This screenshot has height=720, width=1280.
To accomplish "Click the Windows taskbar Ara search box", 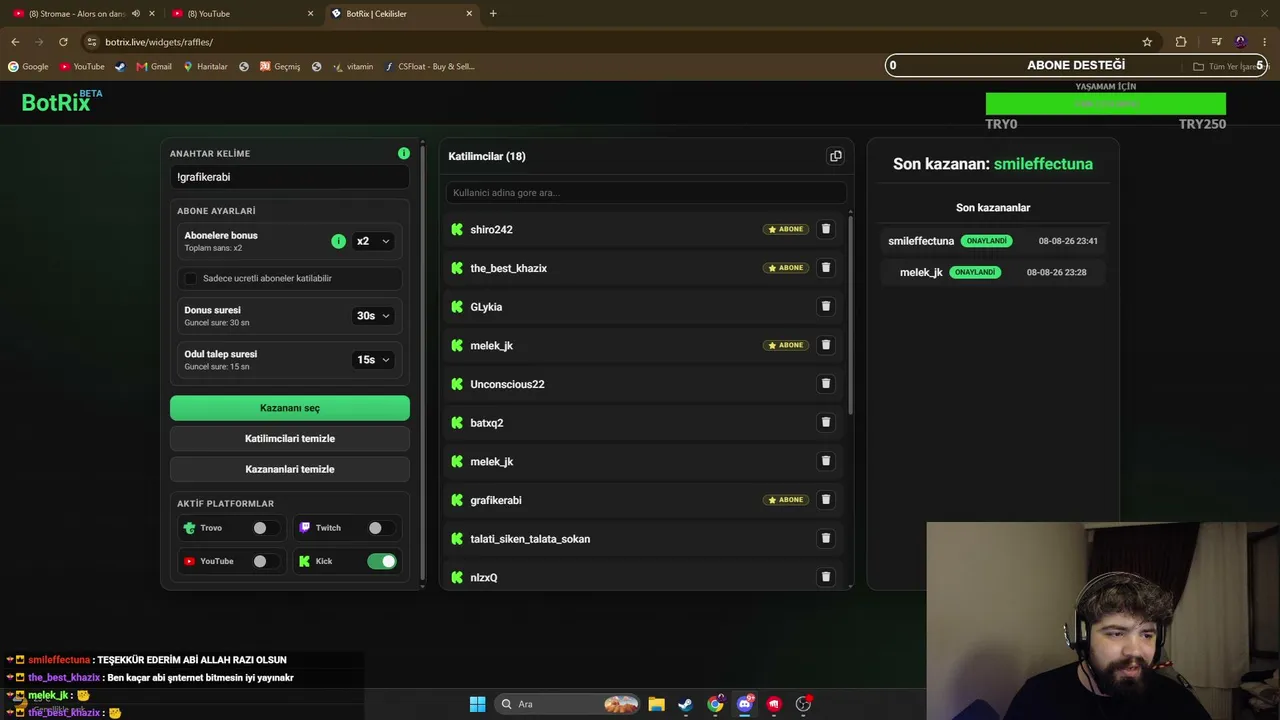I will (x=567, y=704).
